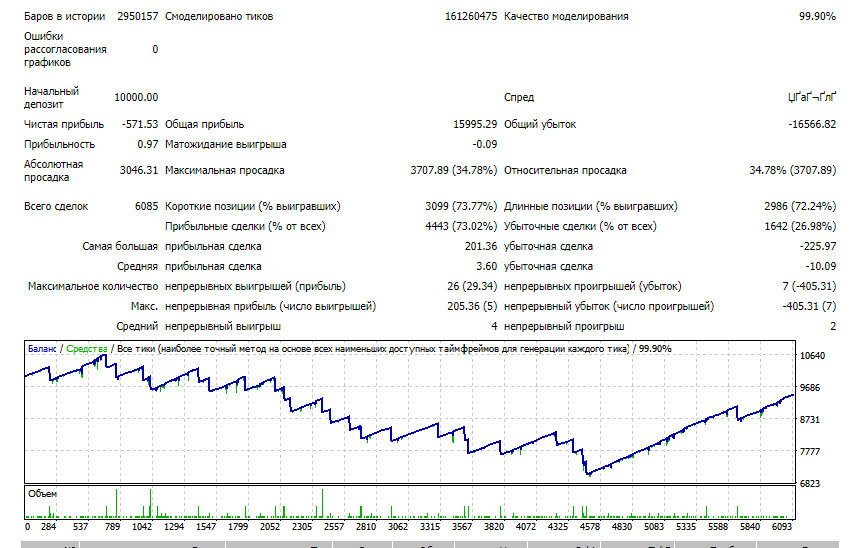Click the largest loss trade value -225.97

click(x=818, y=246)
